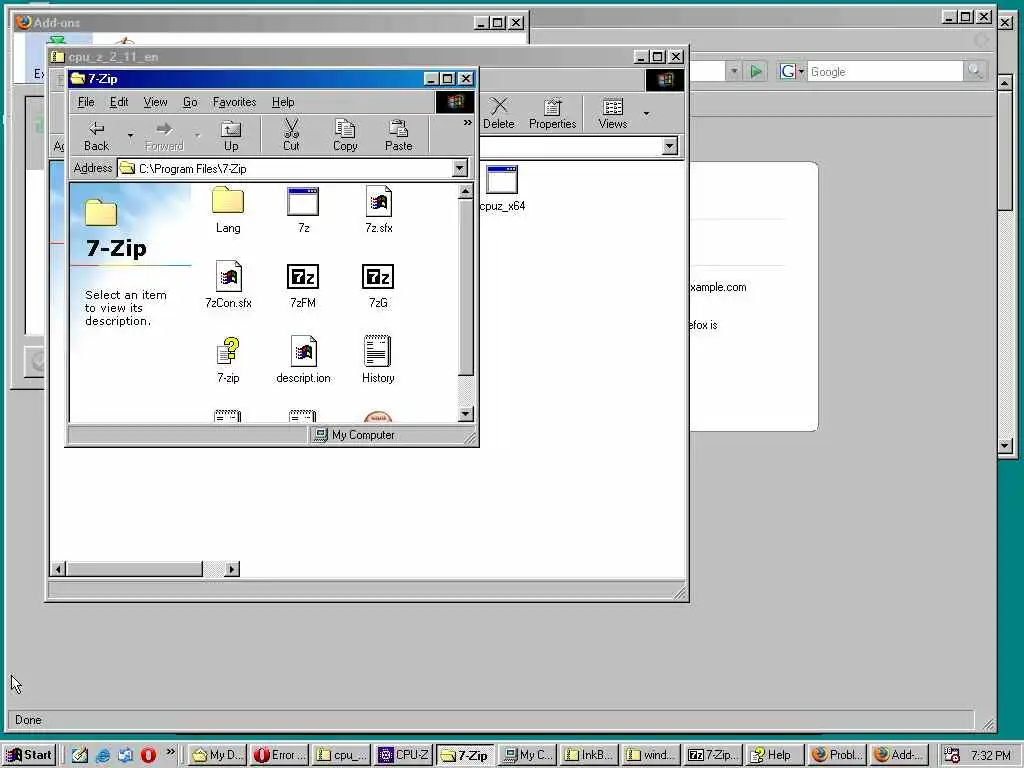
Task: Switch to Add-... taskbar button
Action: pos(899,755)
